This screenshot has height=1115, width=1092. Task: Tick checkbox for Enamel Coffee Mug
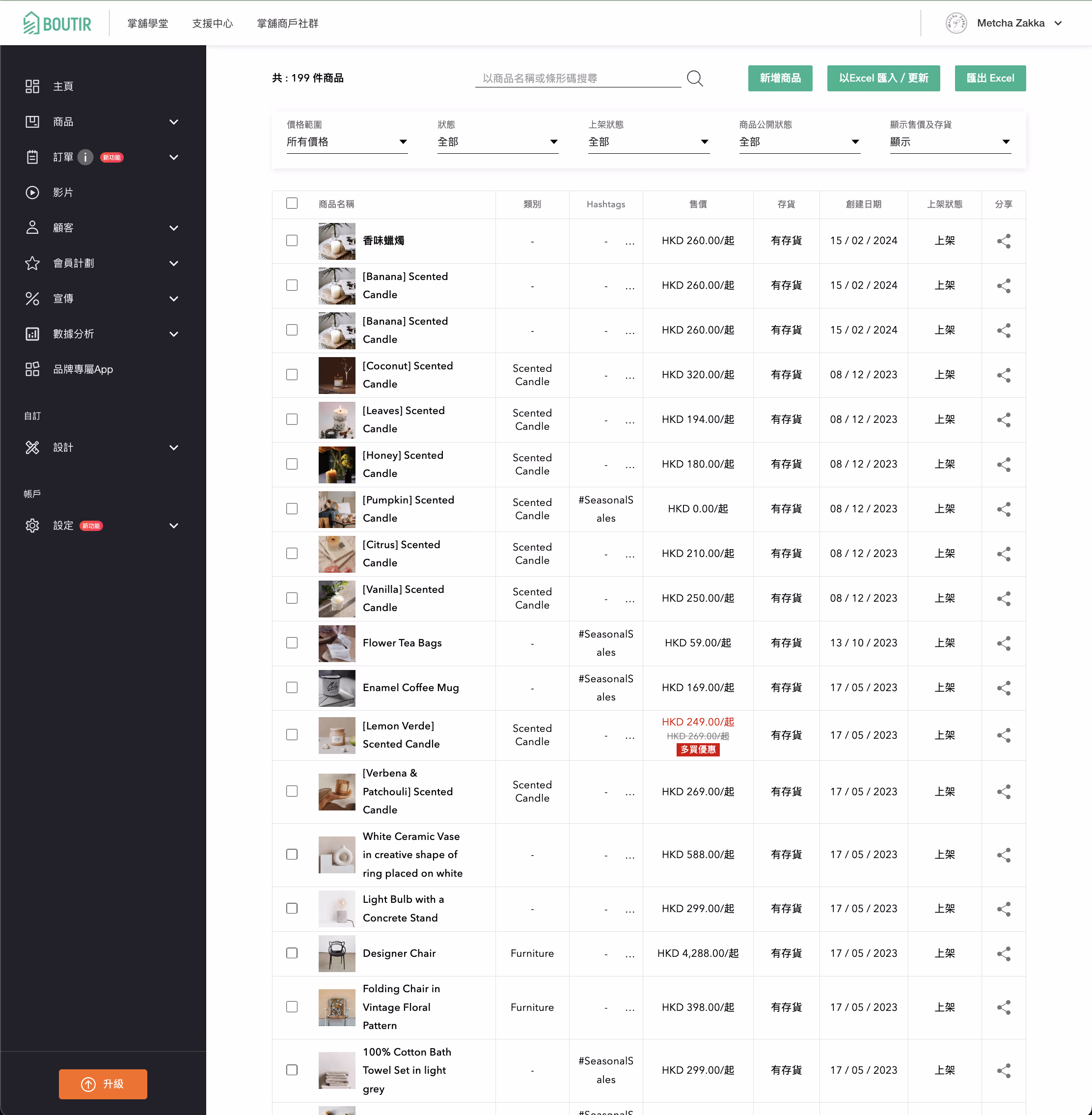[x=292, y=688]
